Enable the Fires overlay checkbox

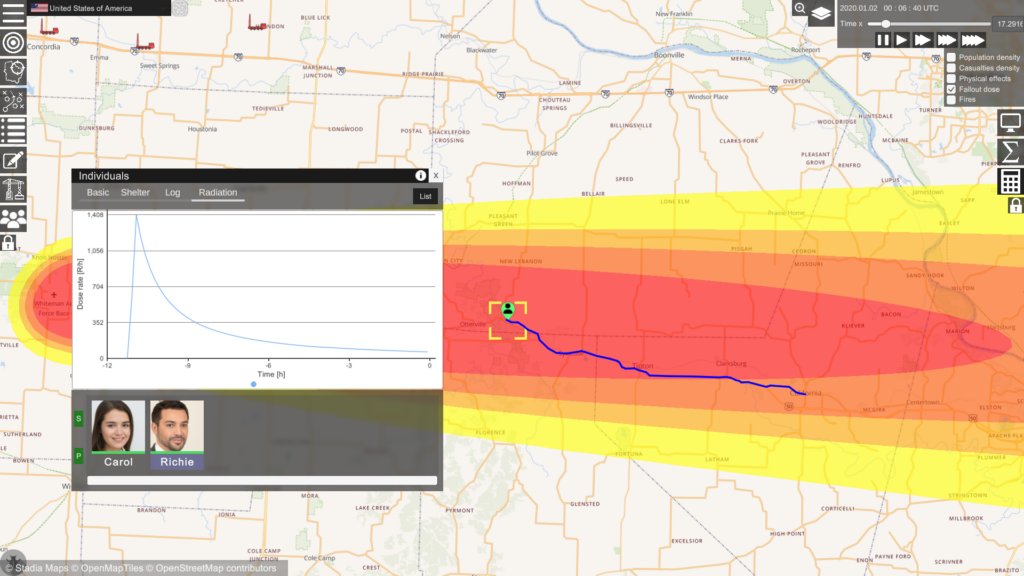[x=951, y=100]
